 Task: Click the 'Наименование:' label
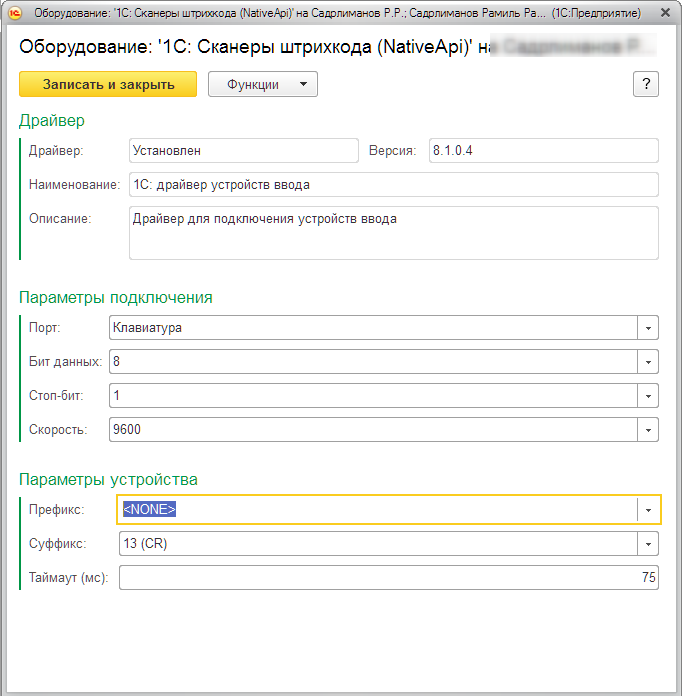click(x=74, y=184)
